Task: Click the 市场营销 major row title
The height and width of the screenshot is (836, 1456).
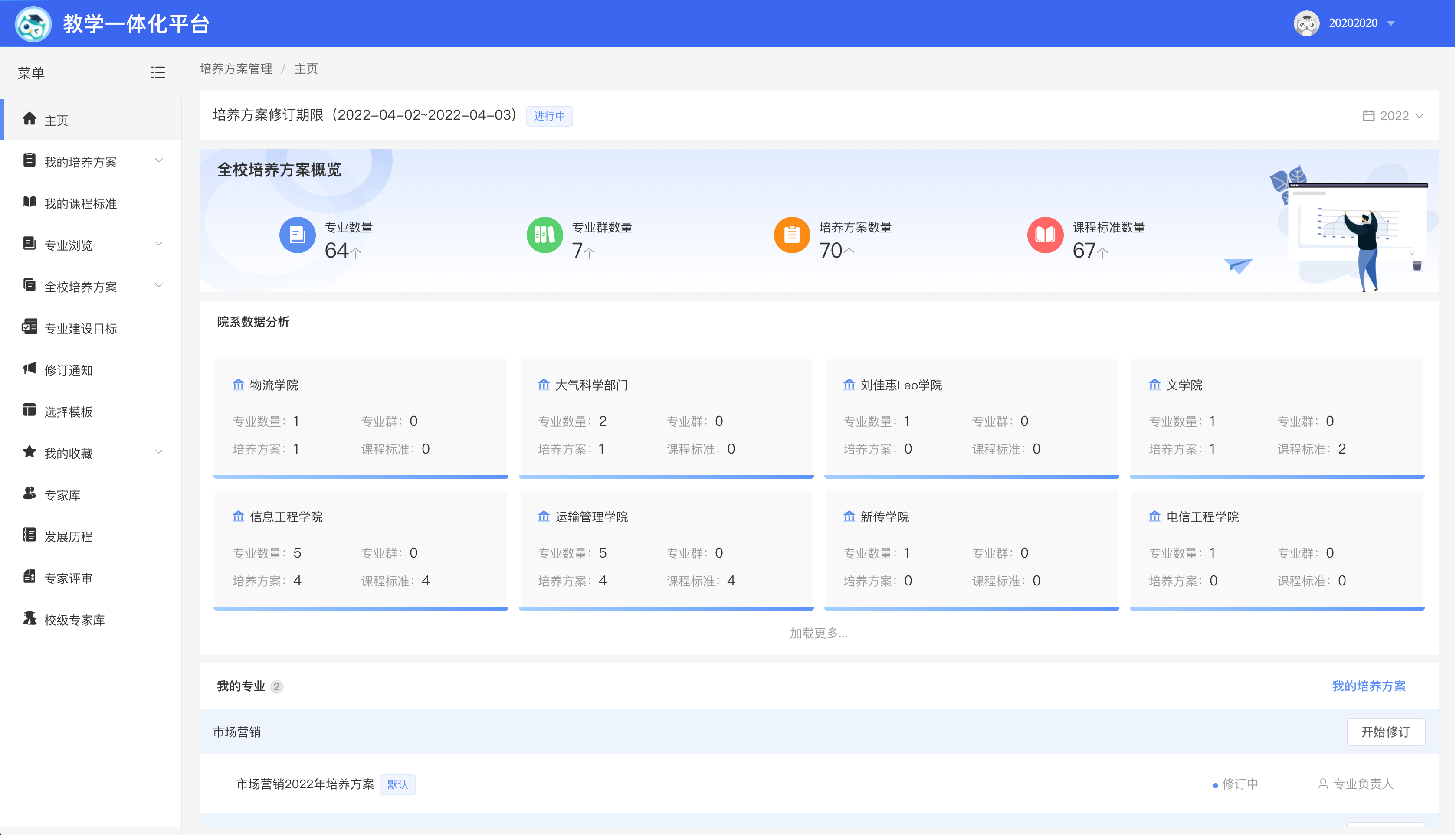Action: [x=236, y=732]
